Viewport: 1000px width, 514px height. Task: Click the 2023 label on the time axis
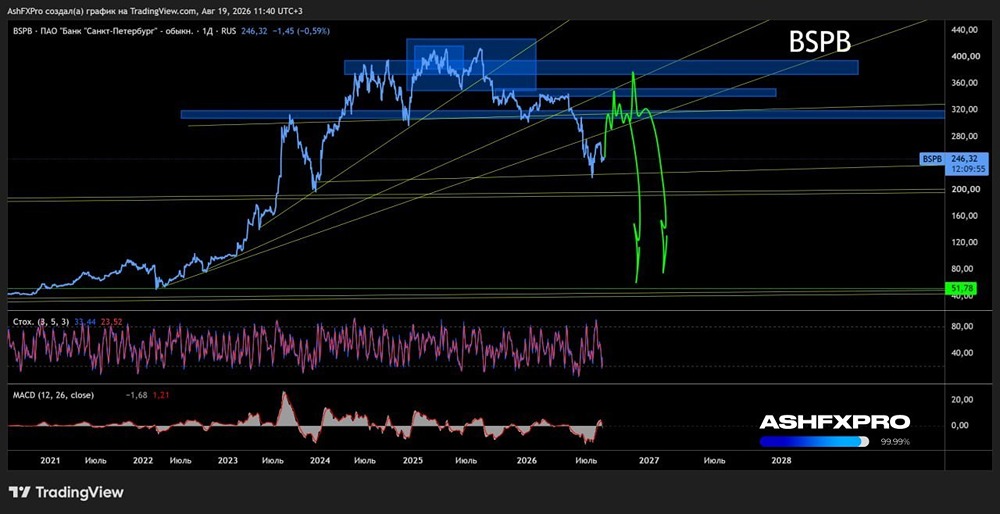click(x=228, y=460)
